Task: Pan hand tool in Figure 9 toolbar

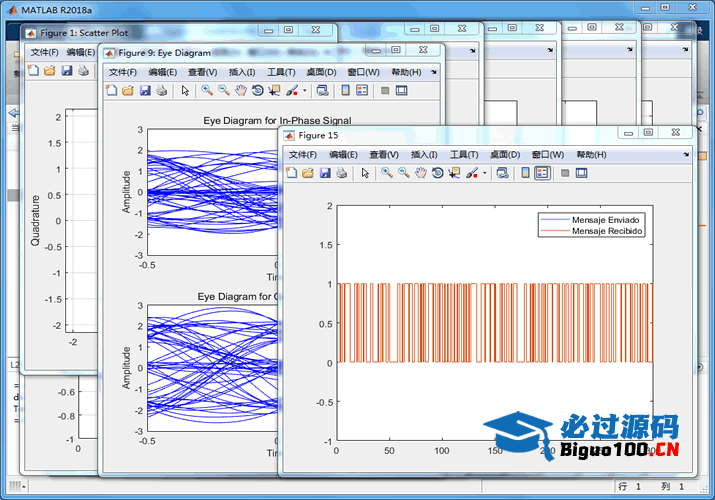Action: pos(240,91)
